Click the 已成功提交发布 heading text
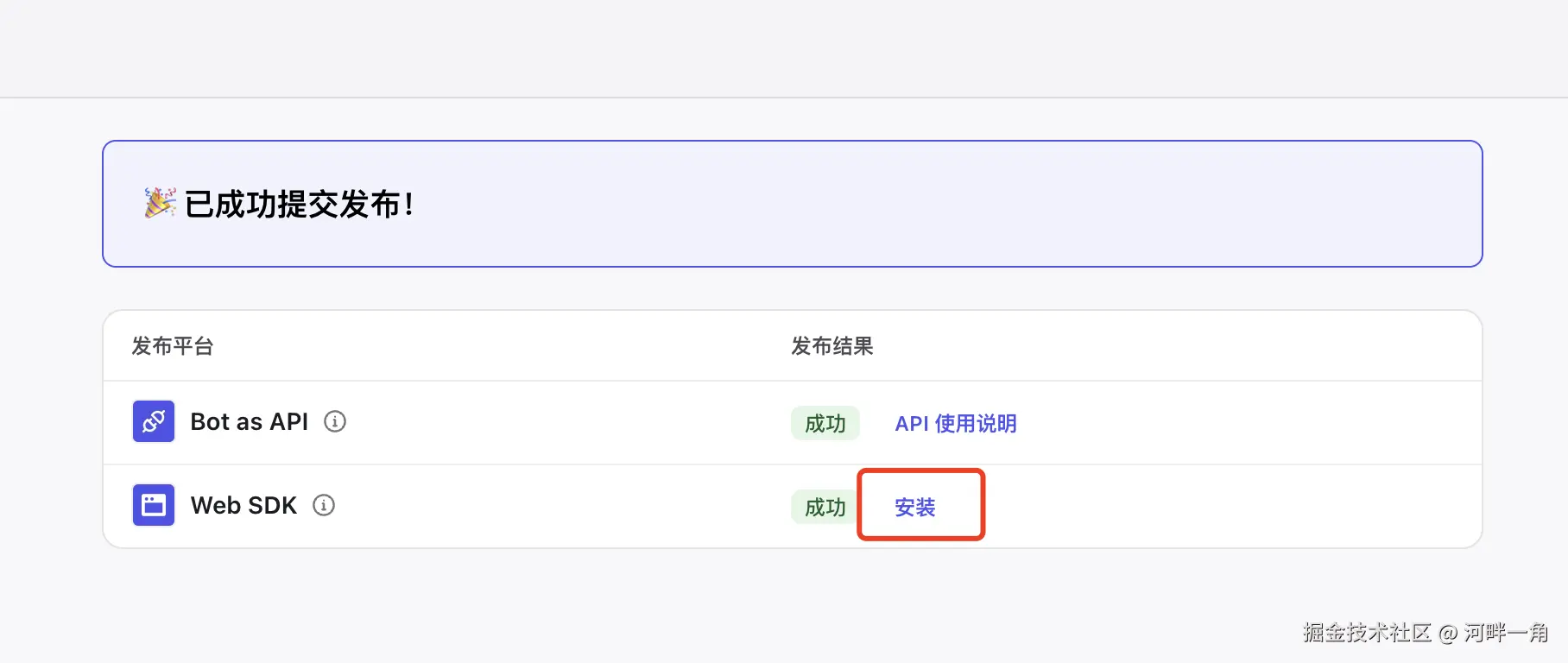 299,205
